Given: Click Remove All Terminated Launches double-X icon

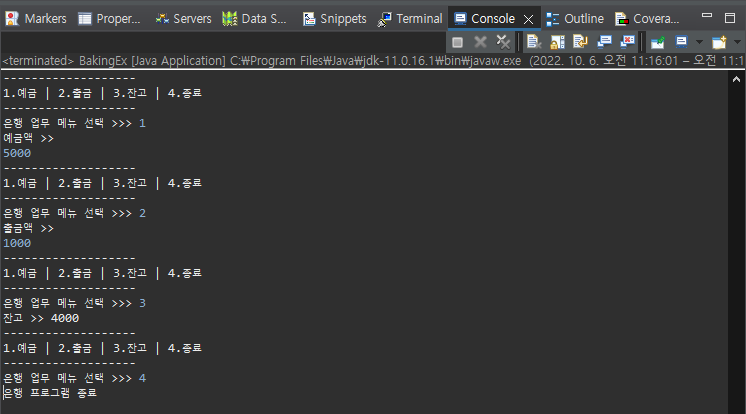Looking at the screenshot, I should pyautogui.click(x=503, y=42).
